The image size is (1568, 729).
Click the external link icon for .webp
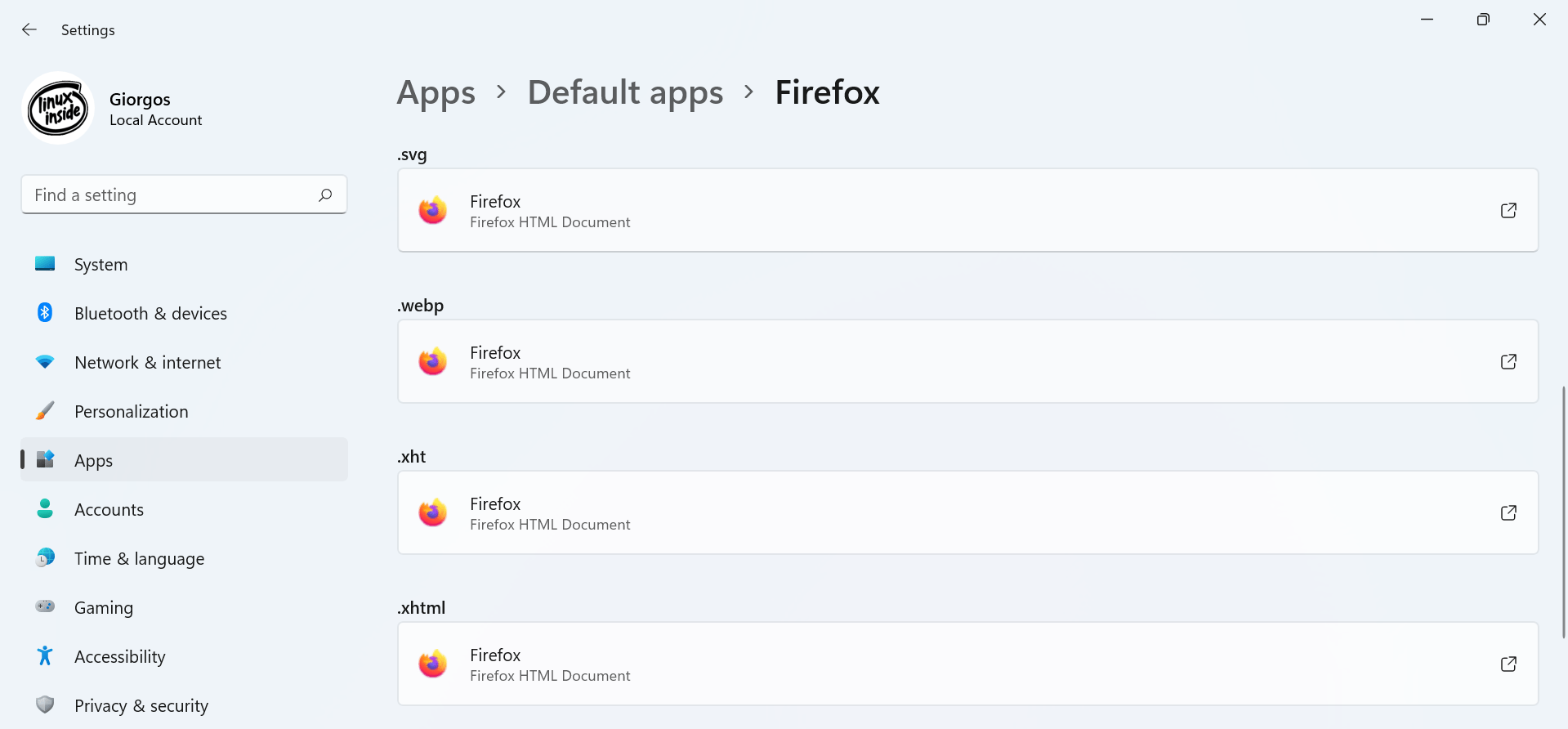[x=1508, y=361]
